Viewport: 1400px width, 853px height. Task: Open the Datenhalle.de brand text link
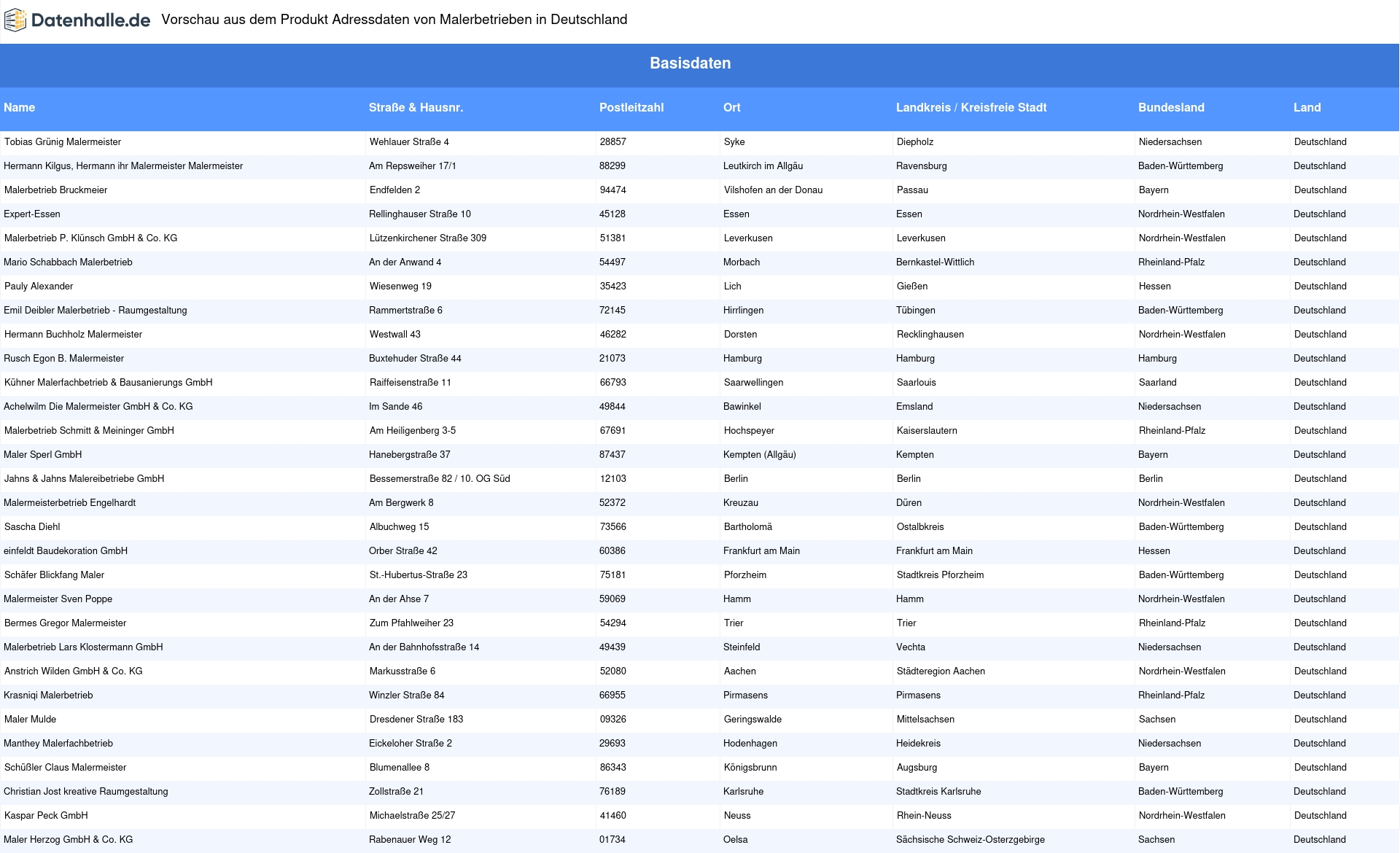point(91,20)
